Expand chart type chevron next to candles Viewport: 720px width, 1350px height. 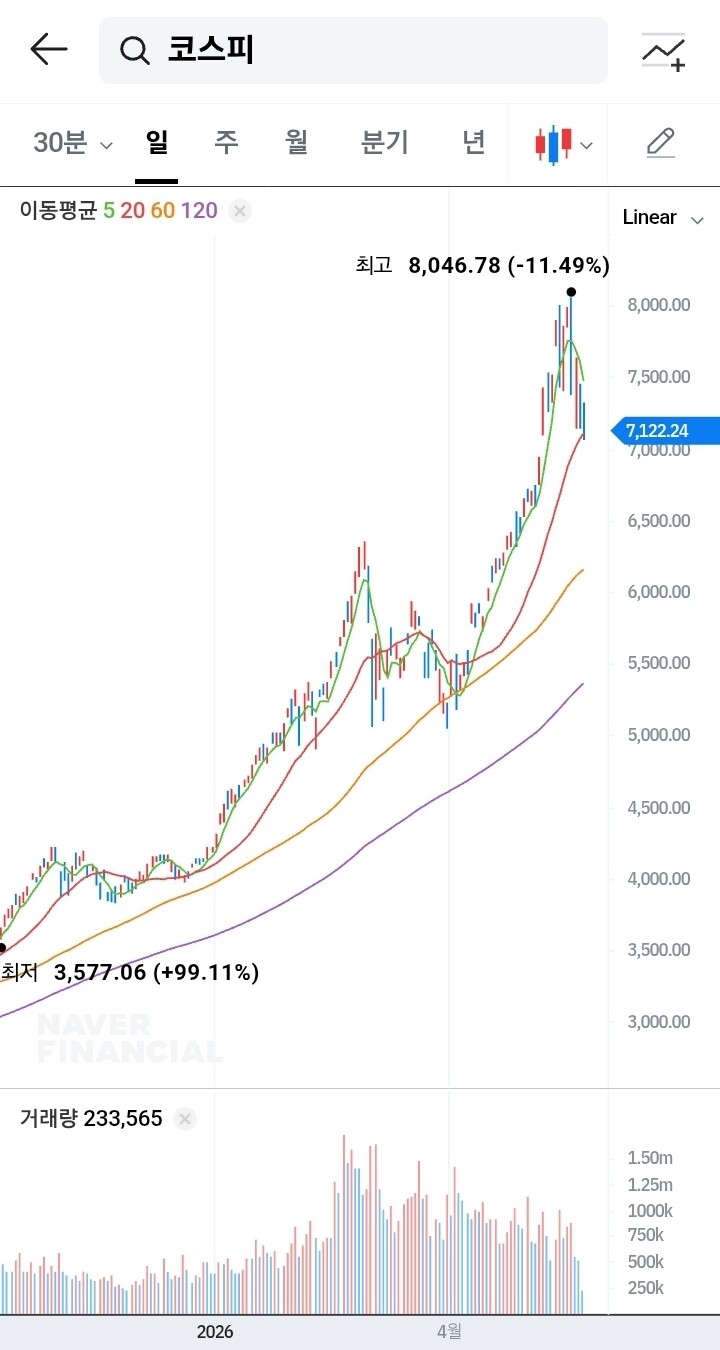[x=587, y=146]
